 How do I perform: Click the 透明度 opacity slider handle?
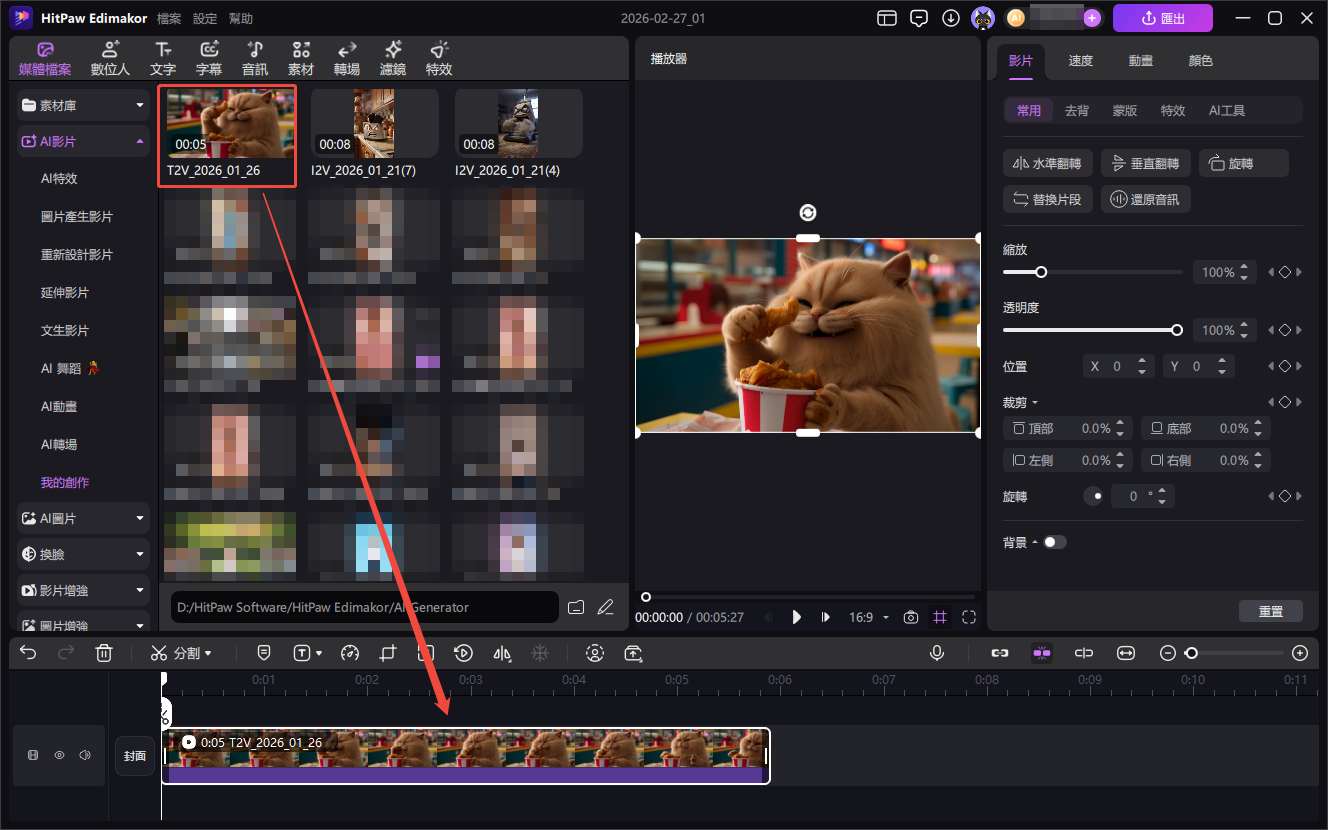point(1177,330)
